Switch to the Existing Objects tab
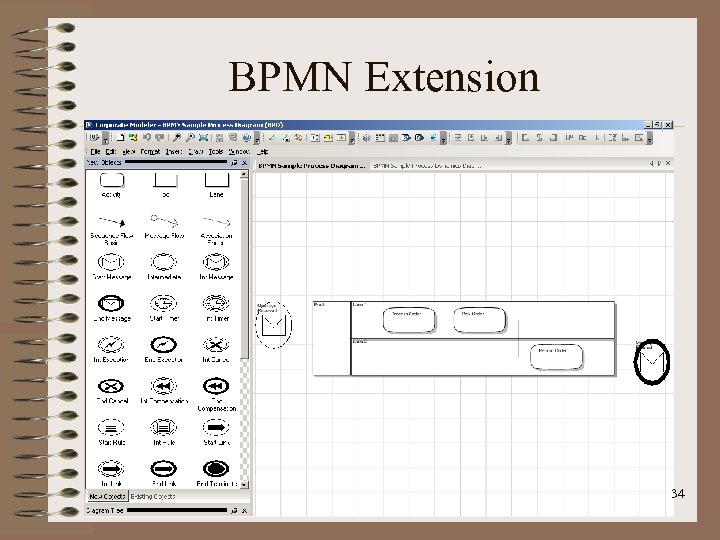720x540 pixels. pos(152,496)
